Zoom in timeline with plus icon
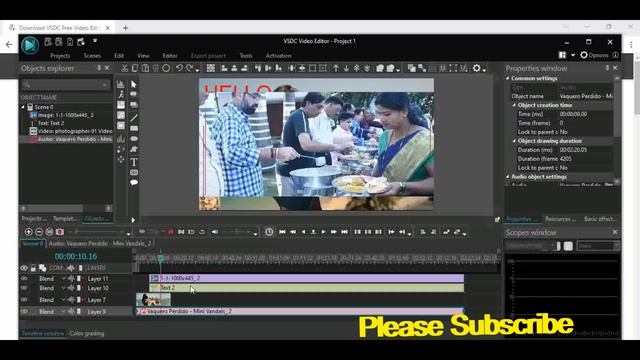640x360 pixels. (x=28, y=232)
